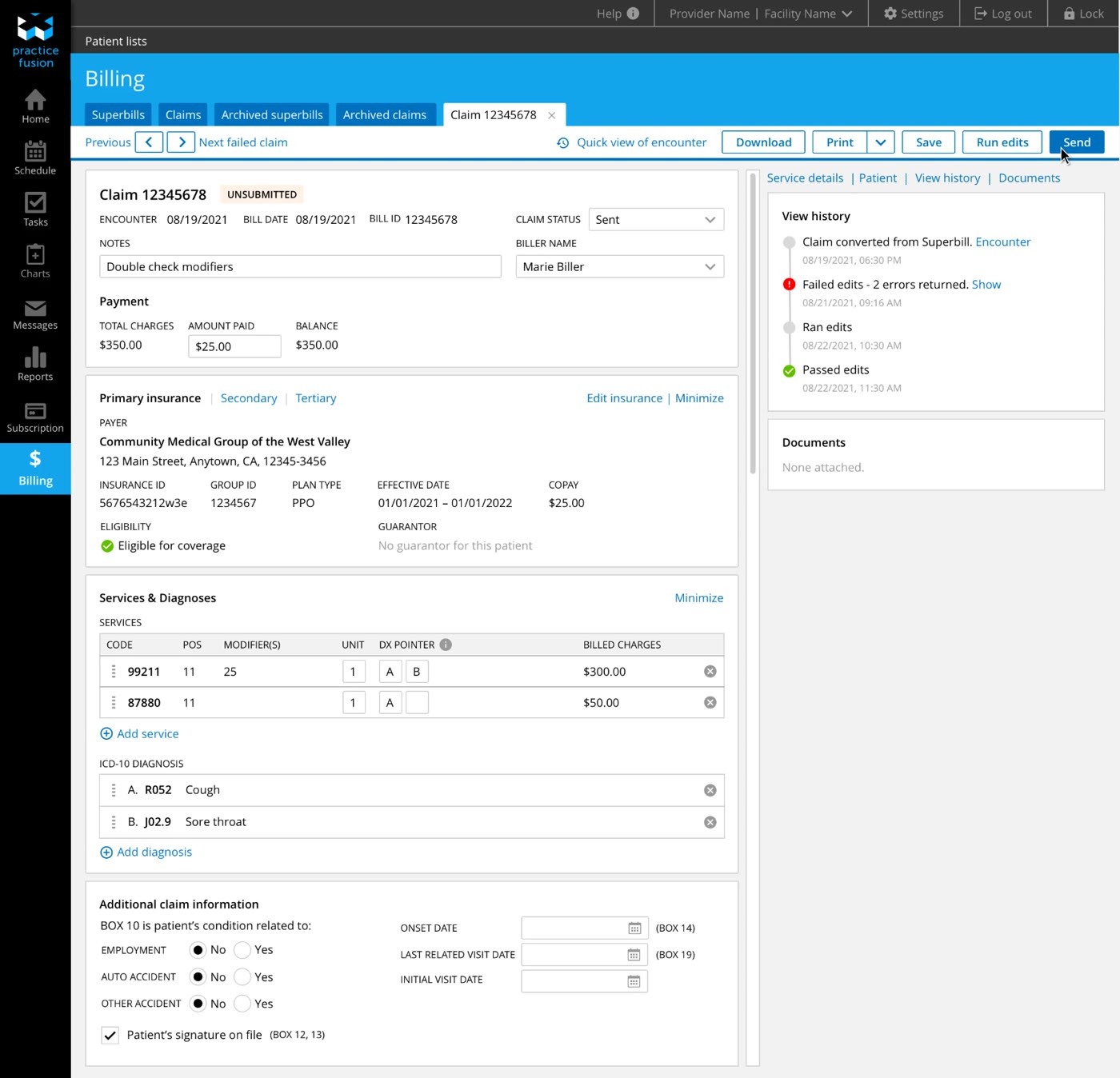The height and width of the screenshot is (1078, 1120).
Task: Select Yes for Auto Accident
Action: 242,977
